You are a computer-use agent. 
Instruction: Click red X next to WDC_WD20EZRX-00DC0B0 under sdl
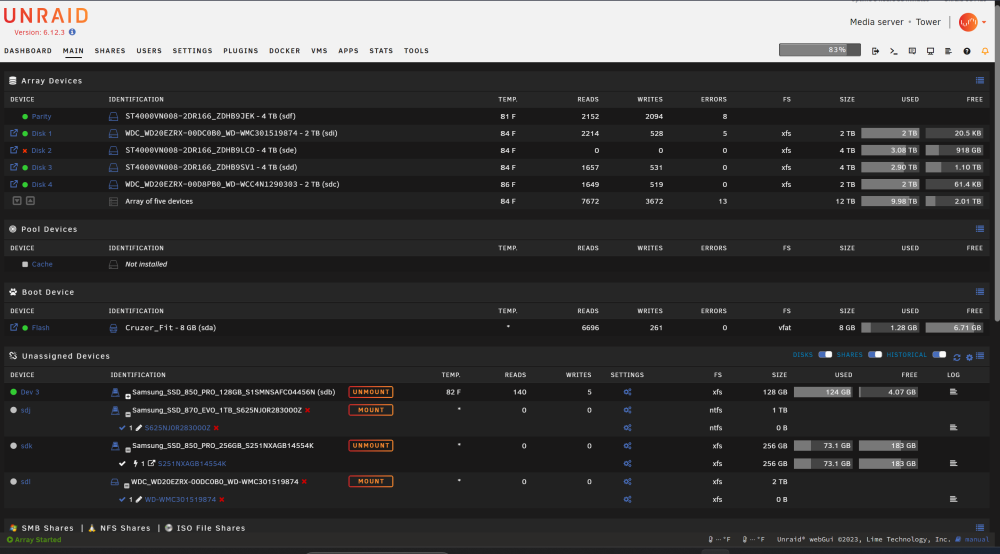304,481
